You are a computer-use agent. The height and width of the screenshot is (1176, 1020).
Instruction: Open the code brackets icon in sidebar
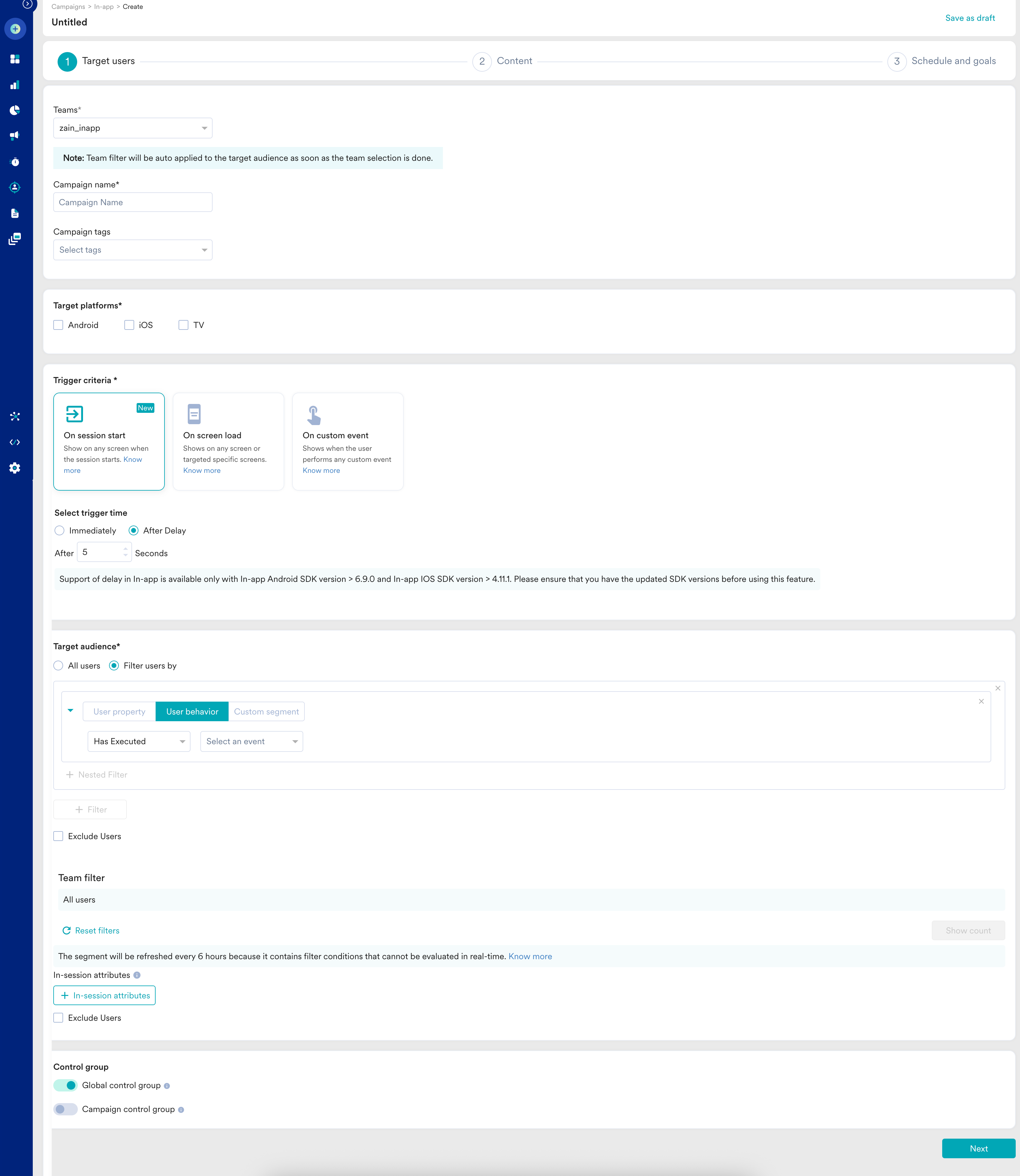[15, 442]
